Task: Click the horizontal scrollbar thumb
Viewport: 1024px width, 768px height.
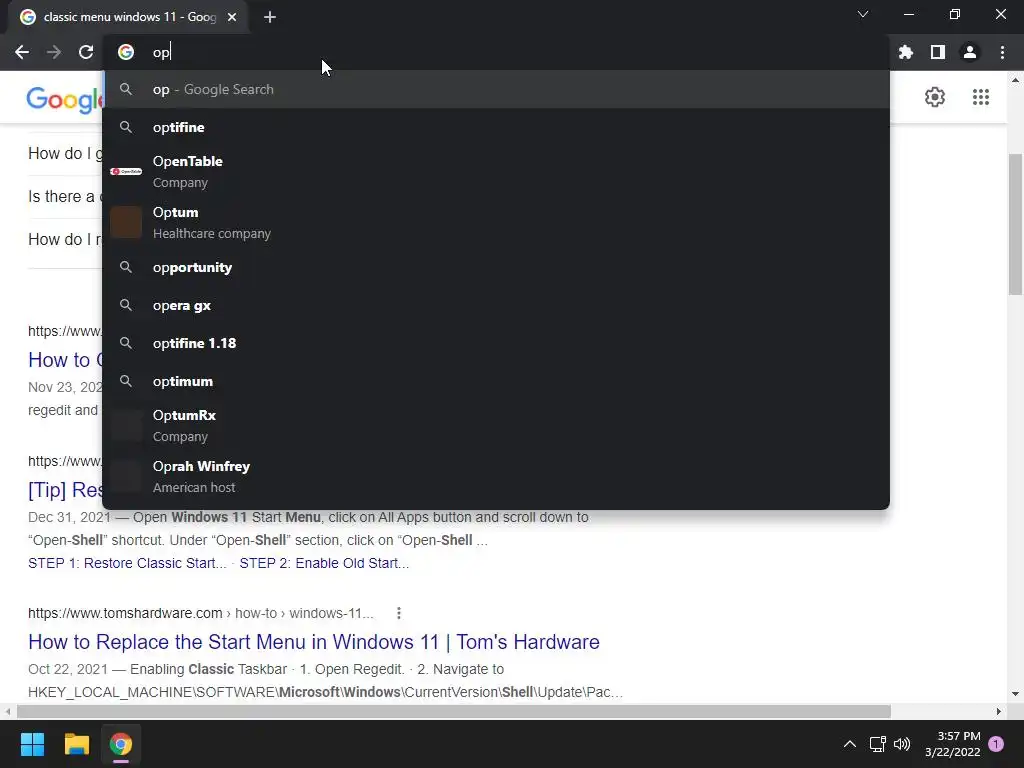Action: coord(454,711)
